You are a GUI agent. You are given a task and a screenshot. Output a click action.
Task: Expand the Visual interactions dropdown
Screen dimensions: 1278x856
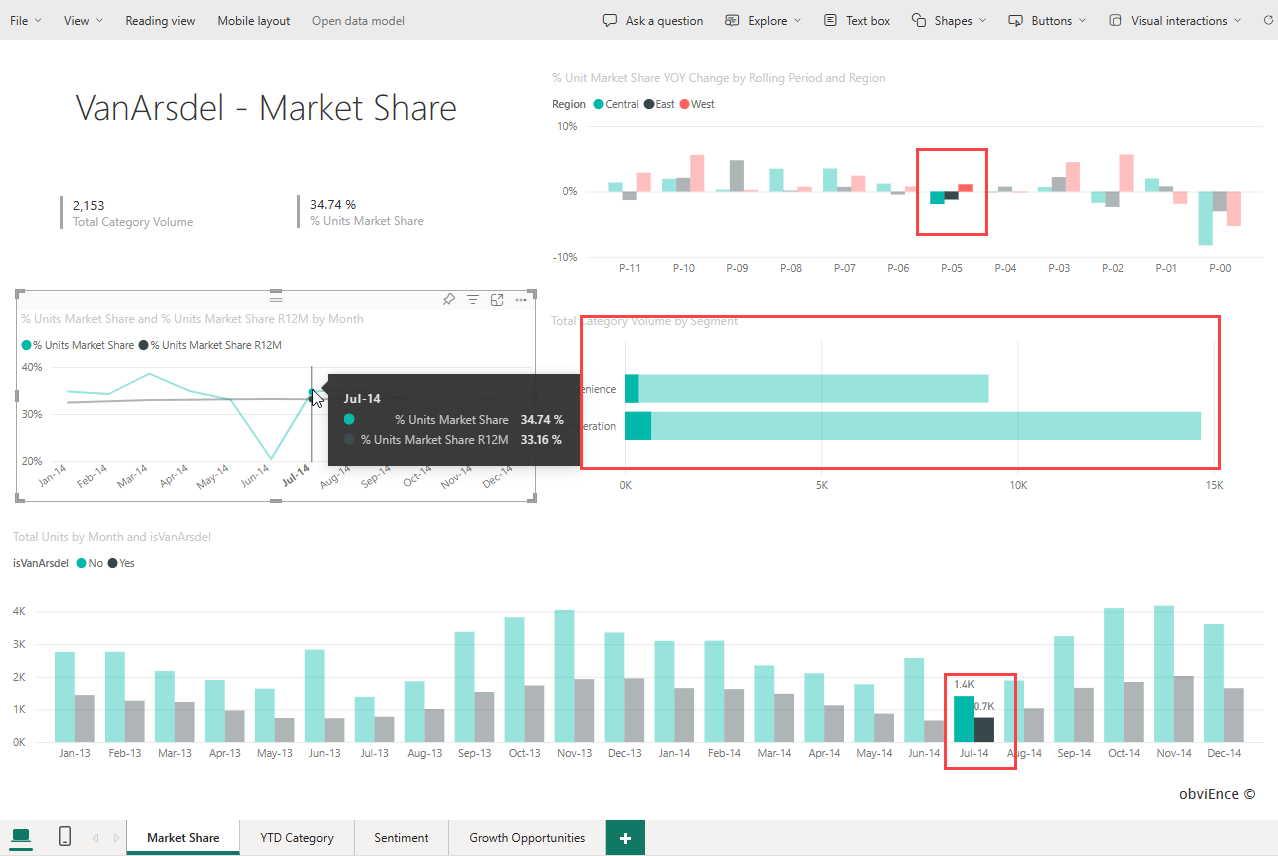[1175, 20]
